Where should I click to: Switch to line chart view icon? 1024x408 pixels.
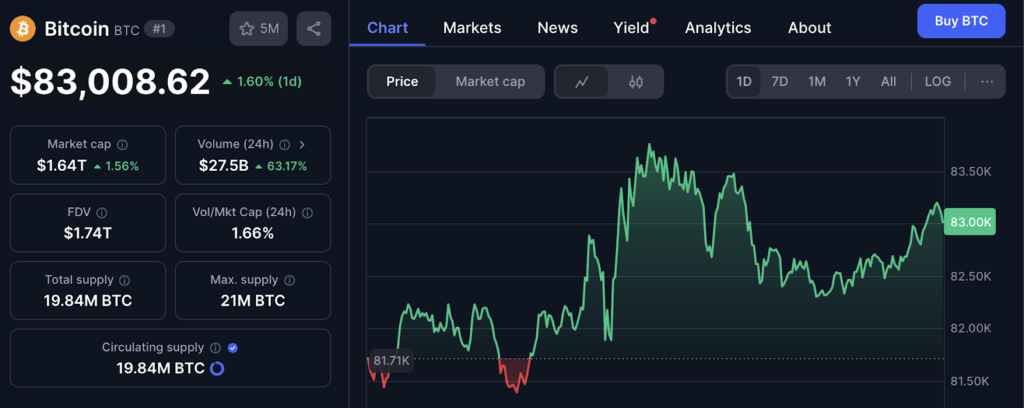point(582,82)
